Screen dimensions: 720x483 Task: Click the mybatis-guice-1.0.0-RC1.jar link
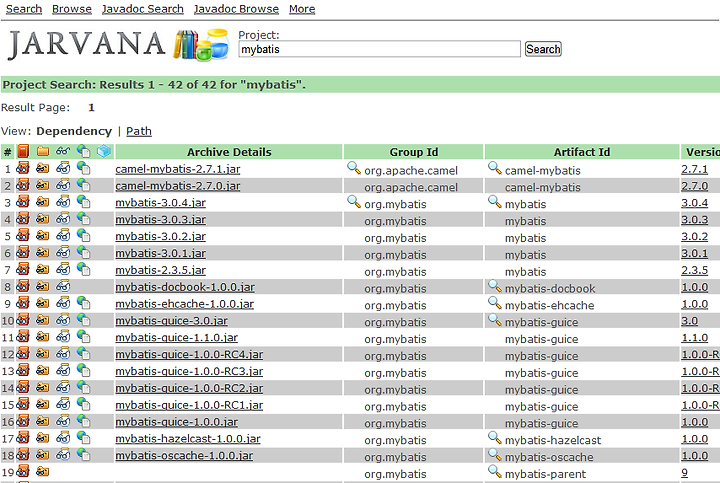pos(189,405)
